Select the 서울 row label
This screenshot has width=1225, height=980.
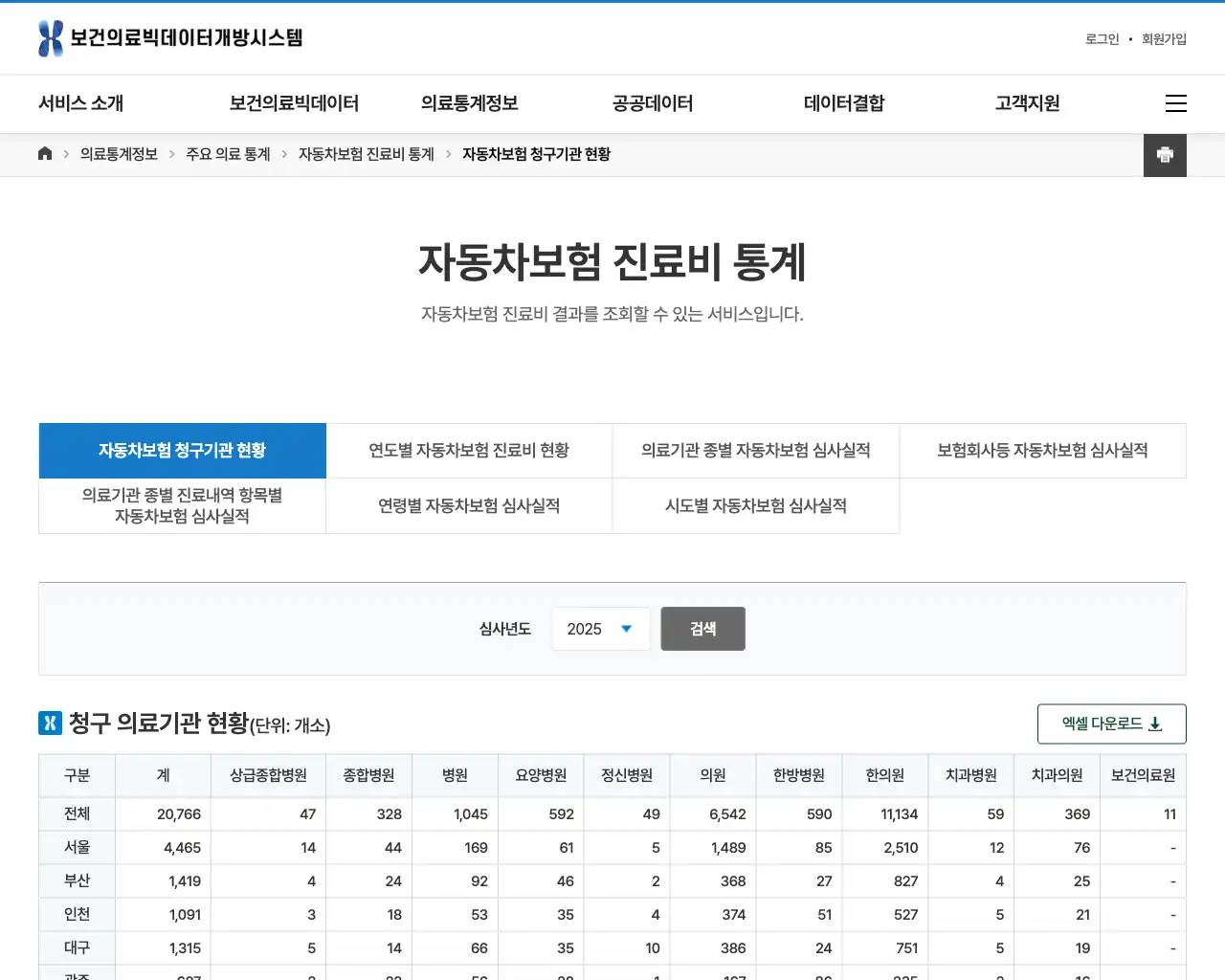pos(78,848)
